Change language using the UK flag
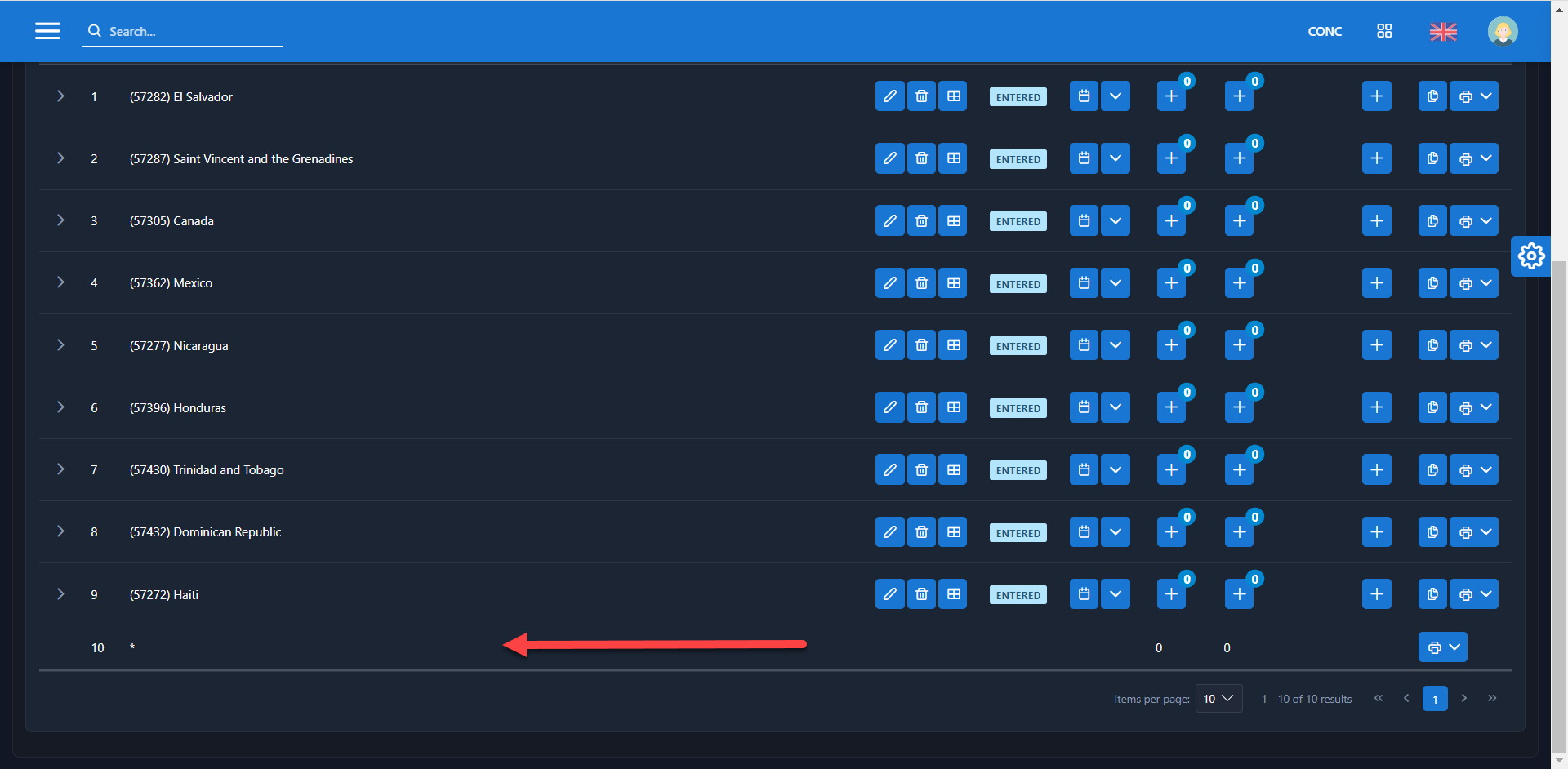This screenshot has height=769, width=1568. point(1443,32)
